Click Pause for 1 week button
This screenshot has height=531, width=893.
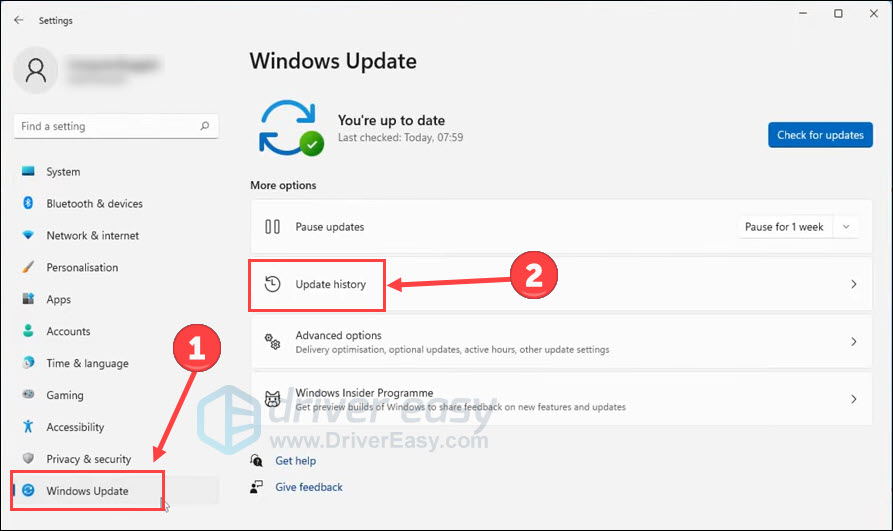[784, 227]
